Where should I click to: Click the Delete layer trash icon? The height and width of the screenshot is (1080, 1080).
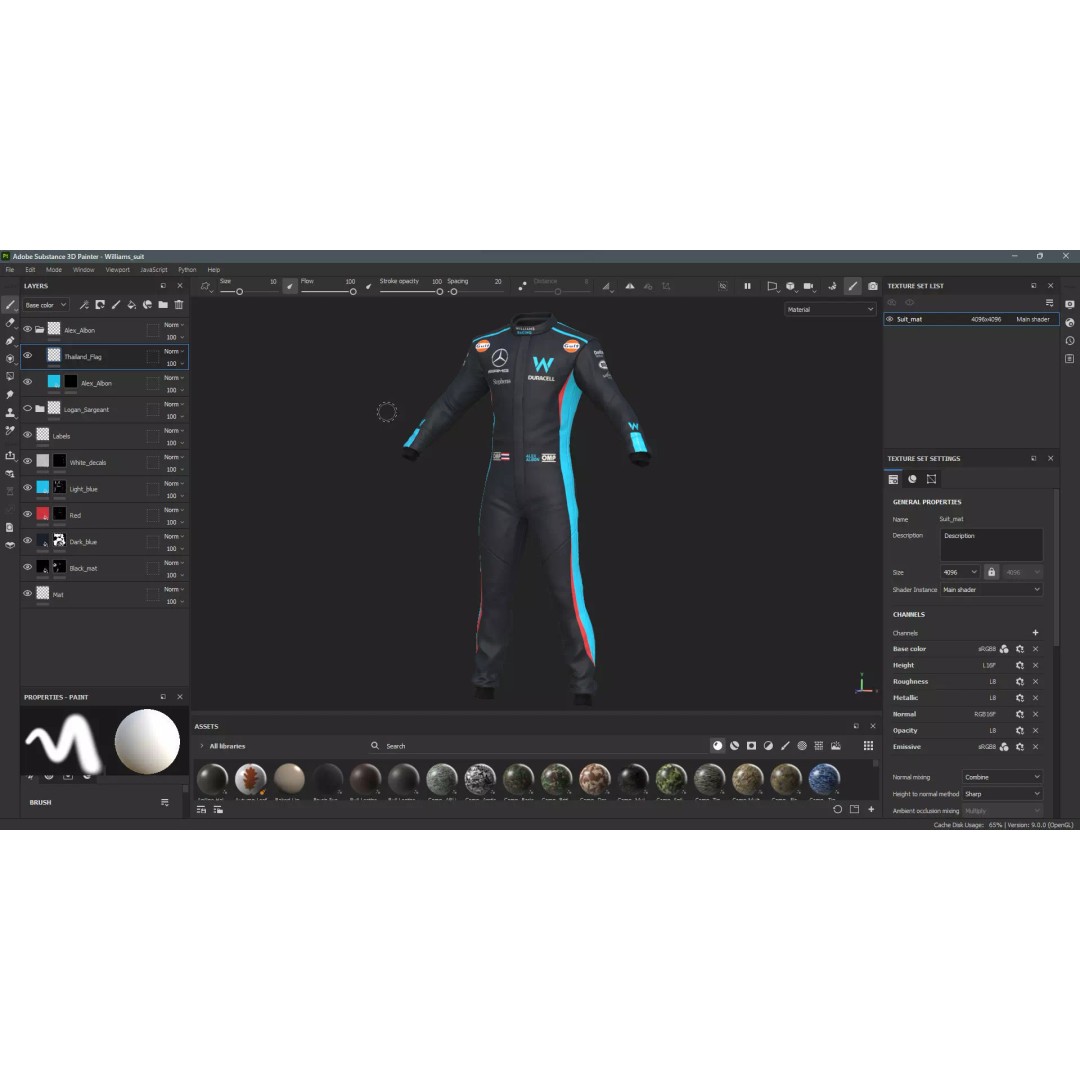click(178, 305)
